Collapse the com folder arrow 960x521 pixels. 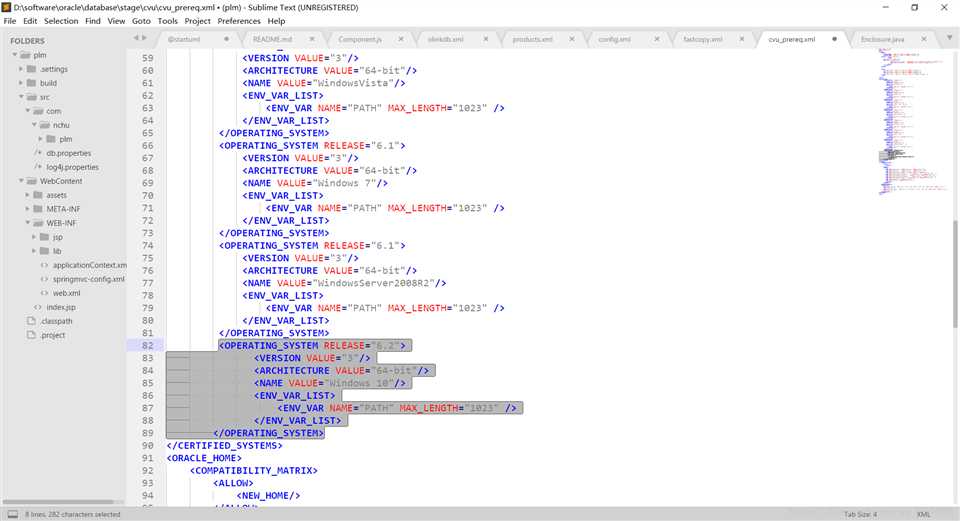point(28,111)
